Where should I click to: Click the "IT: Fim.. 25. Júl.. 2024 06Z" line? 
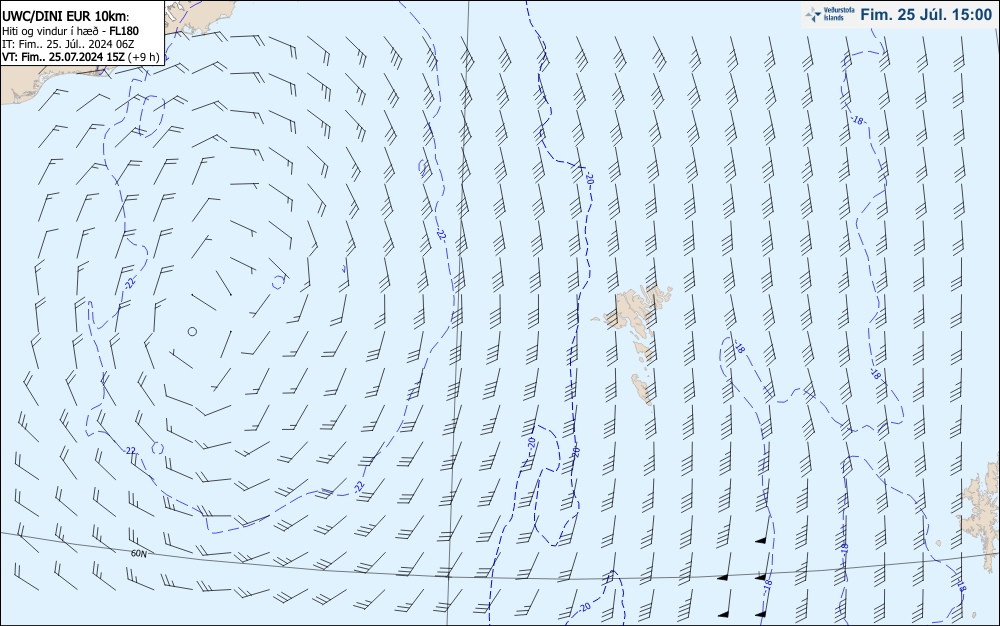tap(68, 44)
